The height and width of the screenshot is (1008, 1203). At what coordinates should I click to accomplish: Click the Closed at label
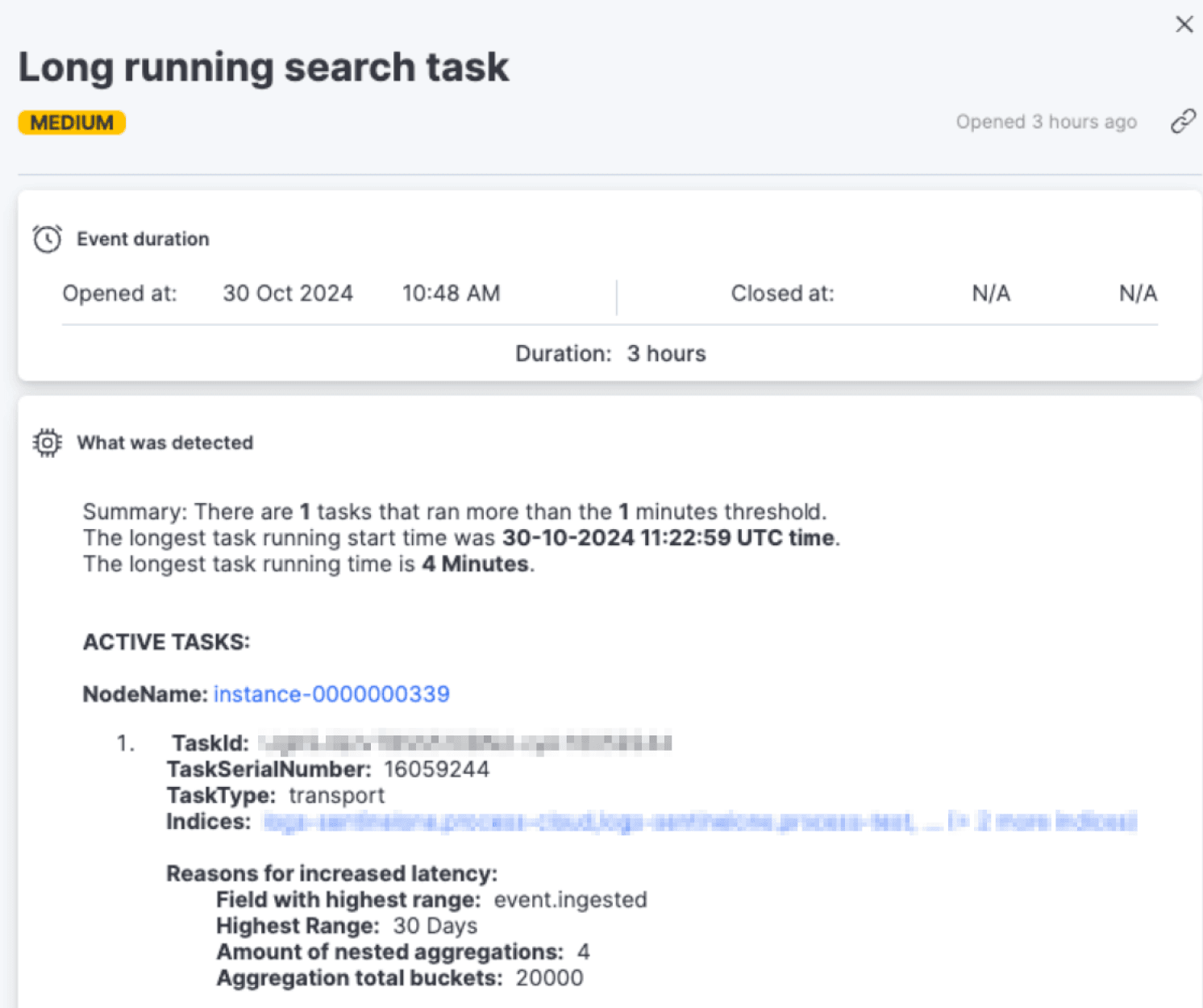[x=782, y=294]
